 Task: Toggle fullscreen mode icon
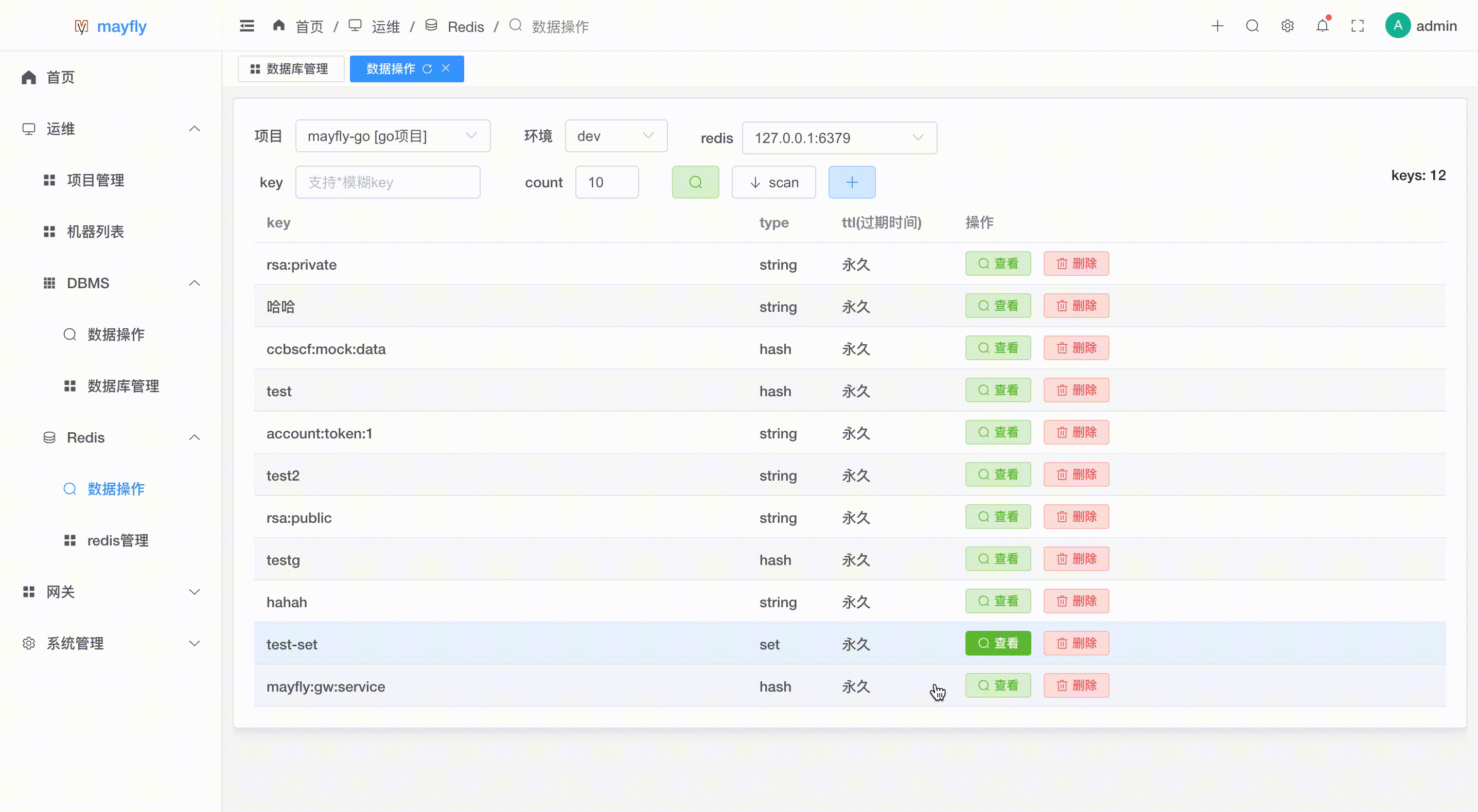[1357, 26]
